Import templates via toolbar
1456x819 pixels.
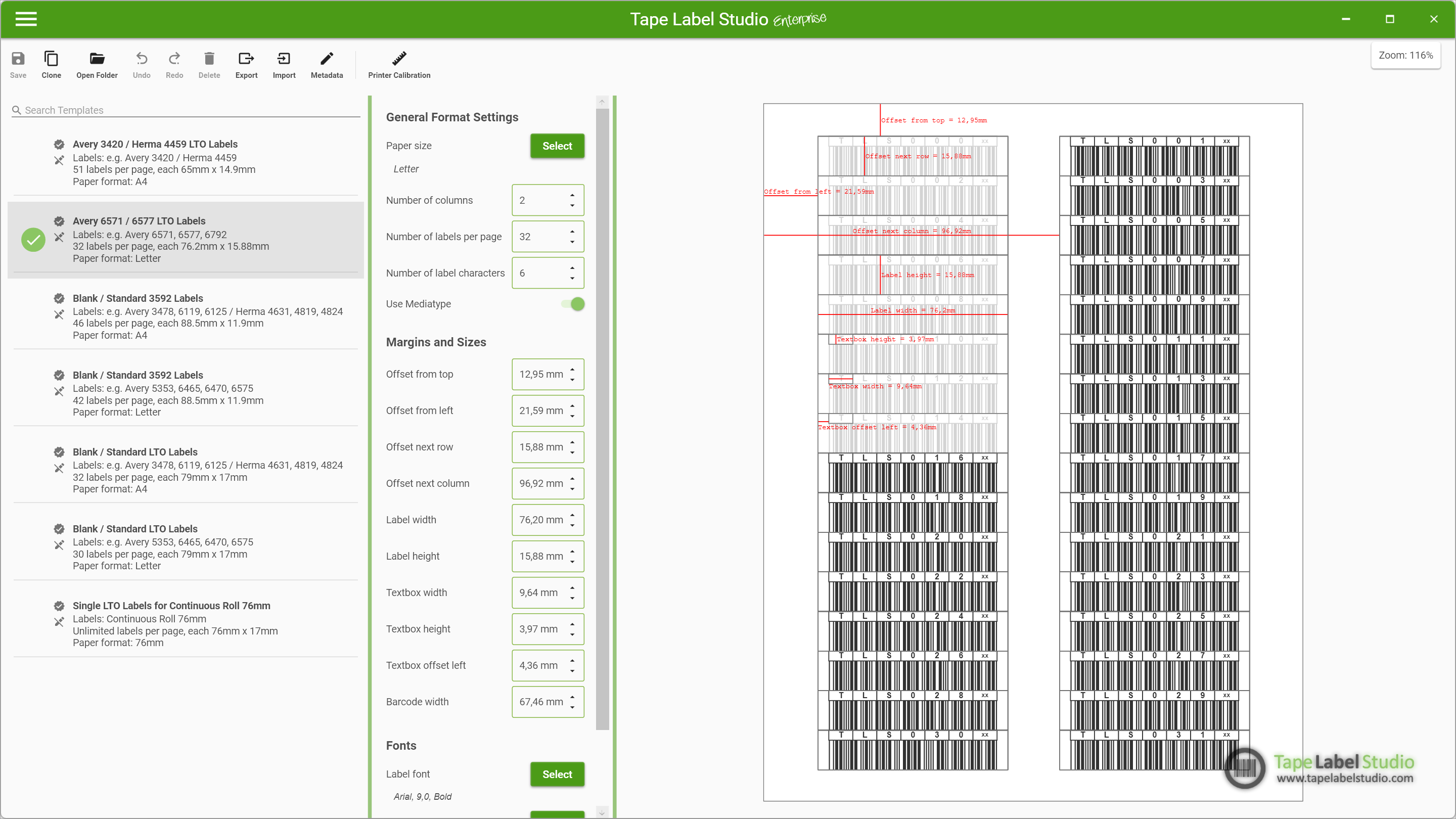[284, 65]
